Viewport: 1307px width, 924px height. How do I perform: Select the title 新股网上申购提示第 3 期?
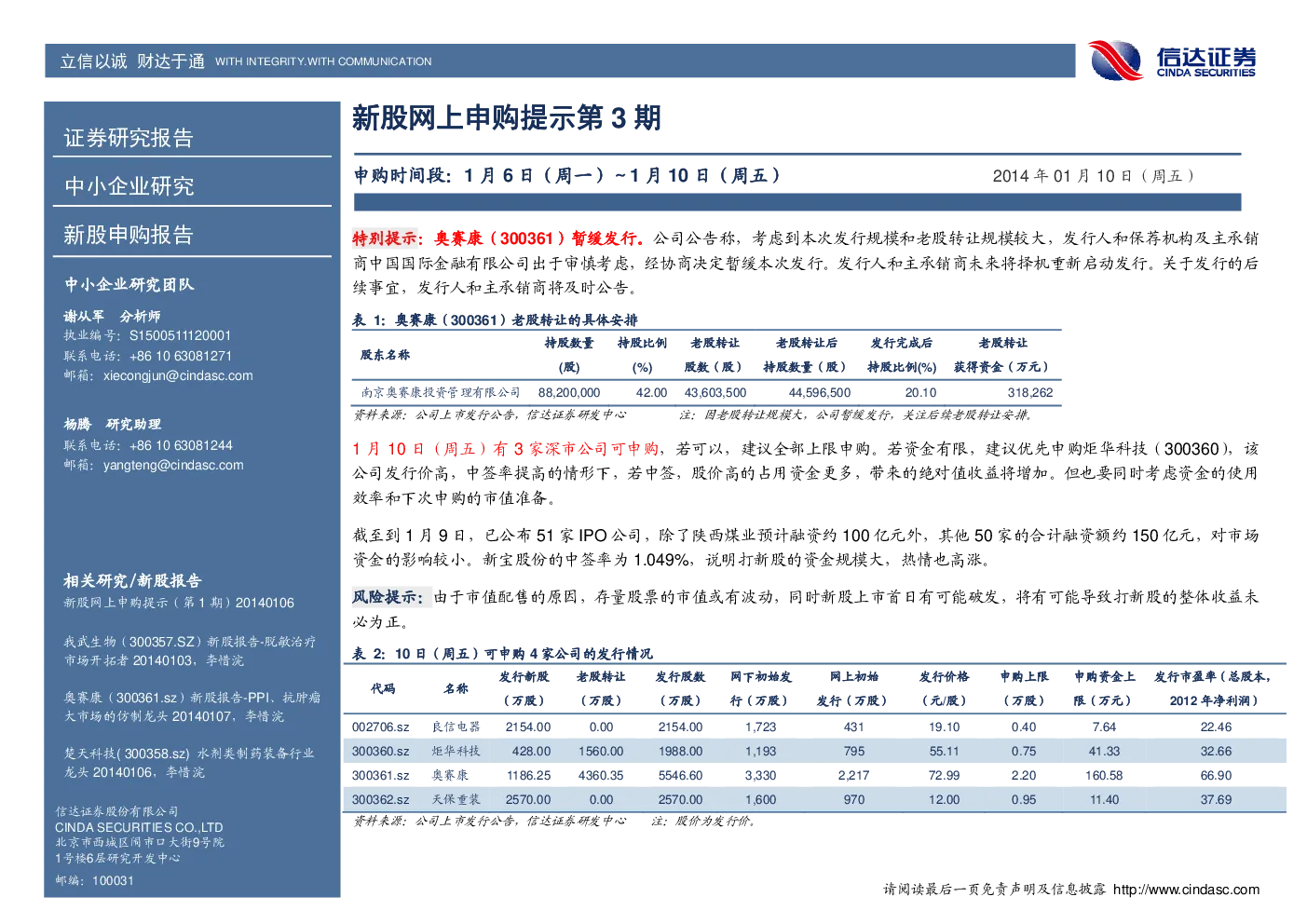(507, 118)
